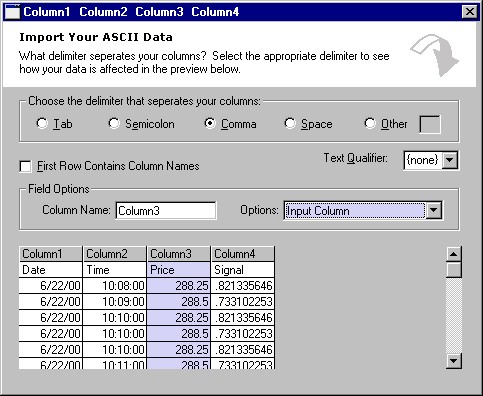This screenshot has width=483, height=396.
Task: Click the Time cell in preview
Action: coord(115,270)
